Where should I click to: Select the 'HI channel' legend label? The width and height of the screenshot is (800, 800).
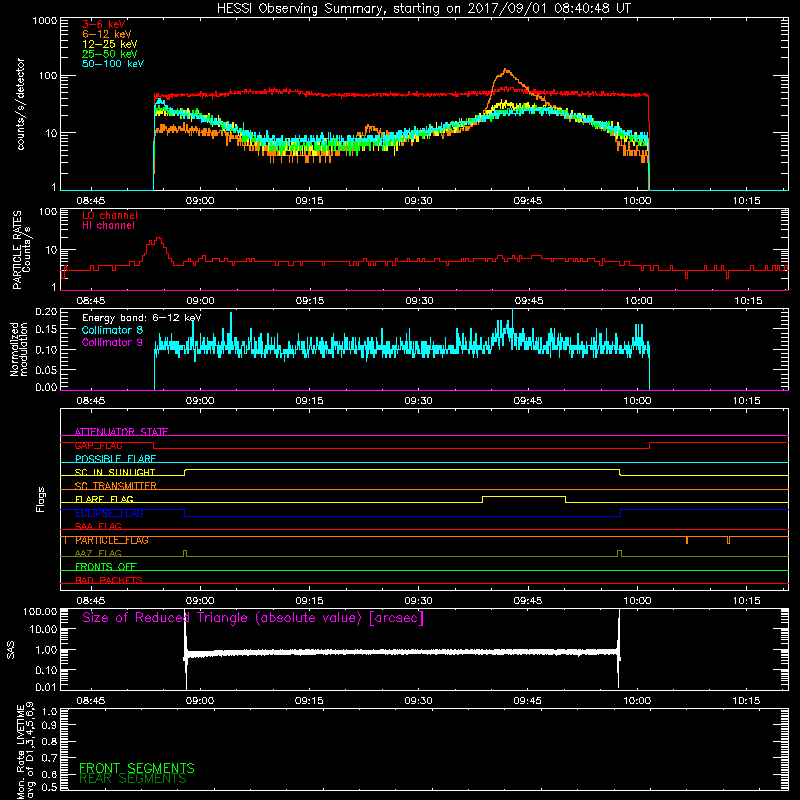click(x=108, y=226)
